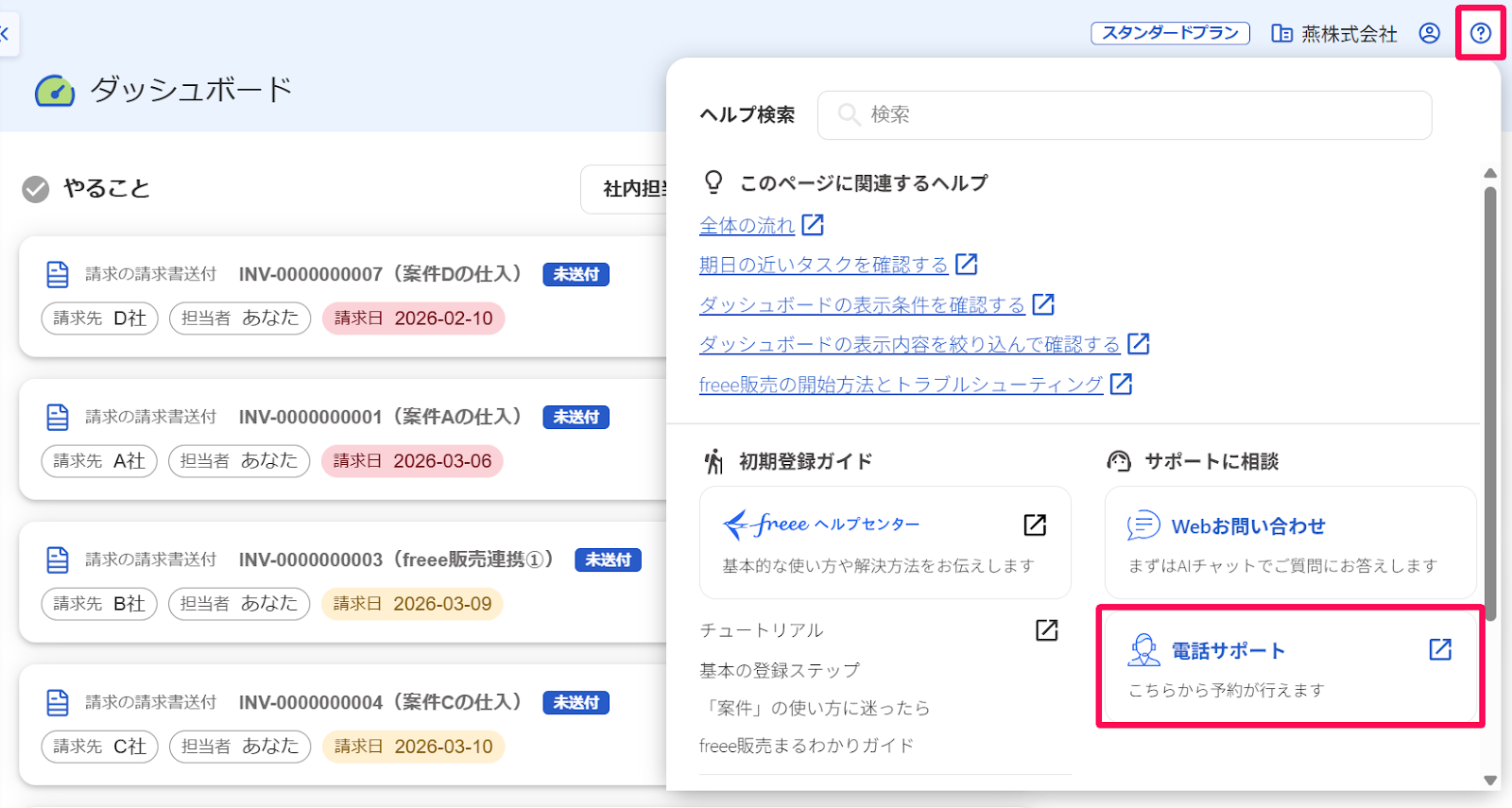Click the lightbulb icon beside このページに関連するヘルプ
The height and width of the screenshot is (808, 1512).
point(713,181)
